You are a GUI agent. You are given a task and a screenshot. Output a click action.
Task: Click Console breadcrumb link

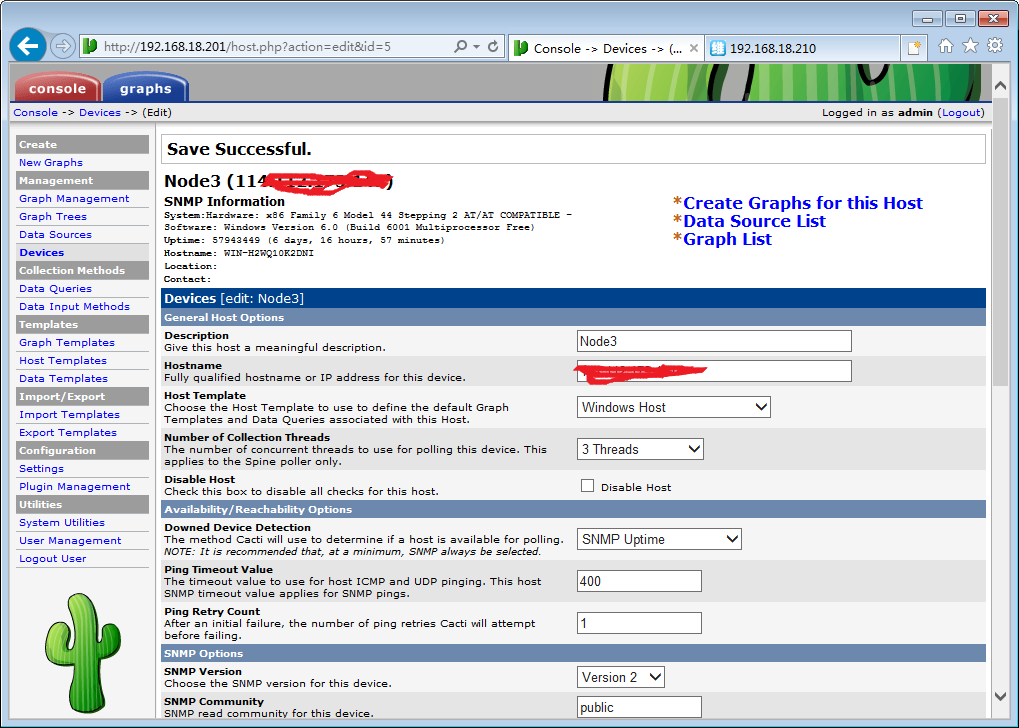[36, 112]
